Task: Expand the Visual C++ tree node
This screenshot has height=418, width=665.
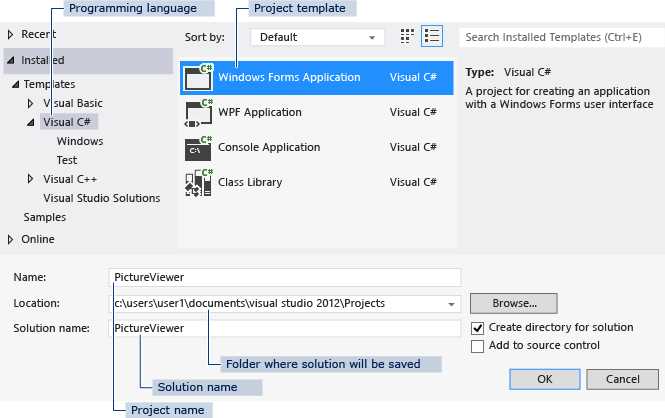Action: coord(31,179)
